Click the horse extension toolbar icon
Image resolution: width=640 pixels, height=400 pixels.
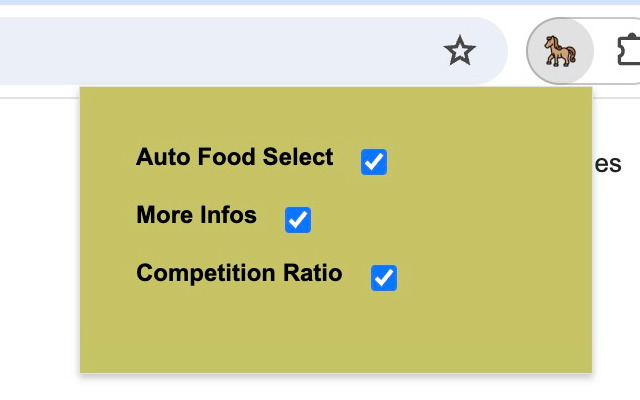pyautogui.click(x=560, y=50)
